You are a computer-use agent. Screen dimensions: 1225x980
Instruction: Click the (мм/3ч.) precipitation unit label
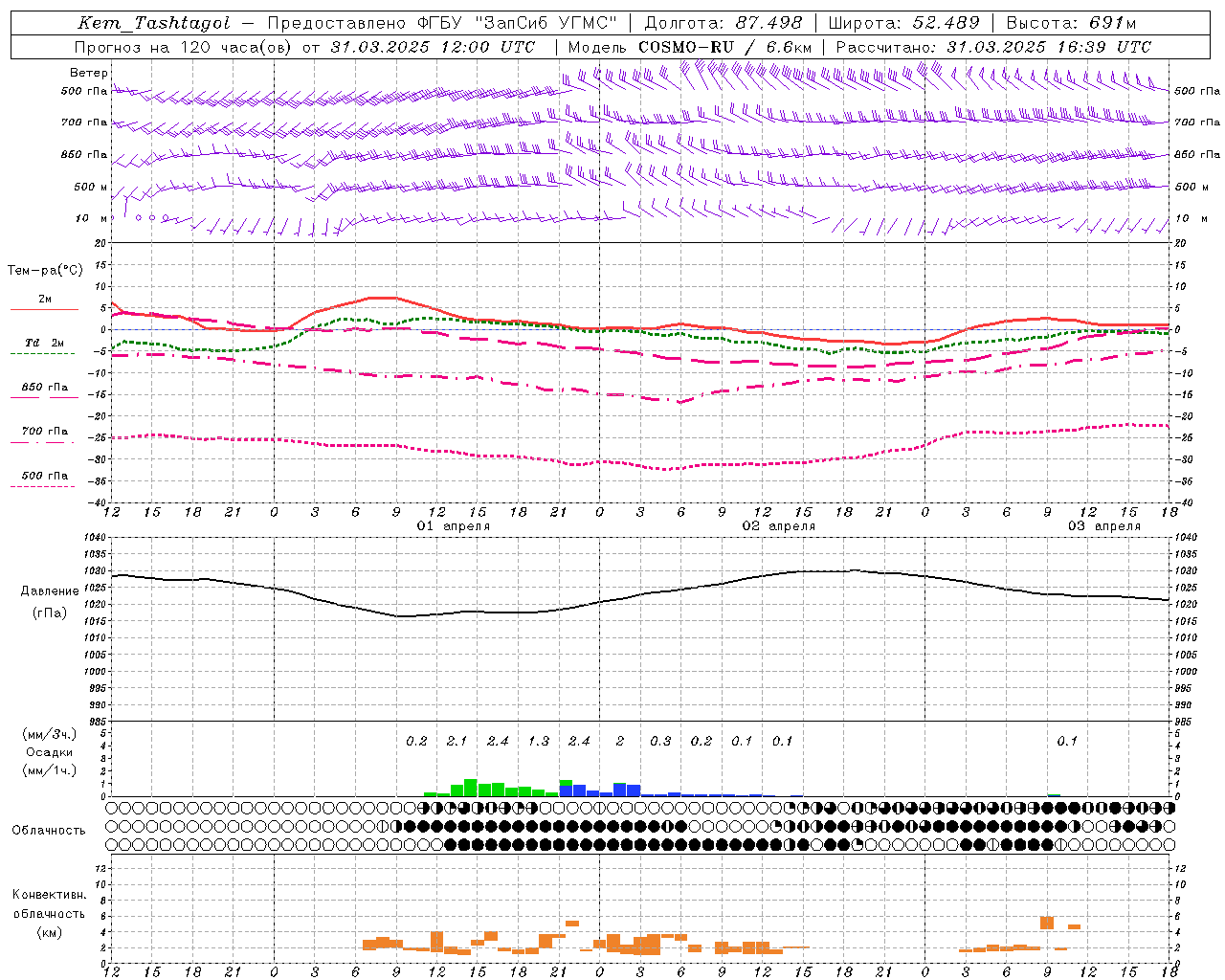pyautogui.click(x=50, y=735)
